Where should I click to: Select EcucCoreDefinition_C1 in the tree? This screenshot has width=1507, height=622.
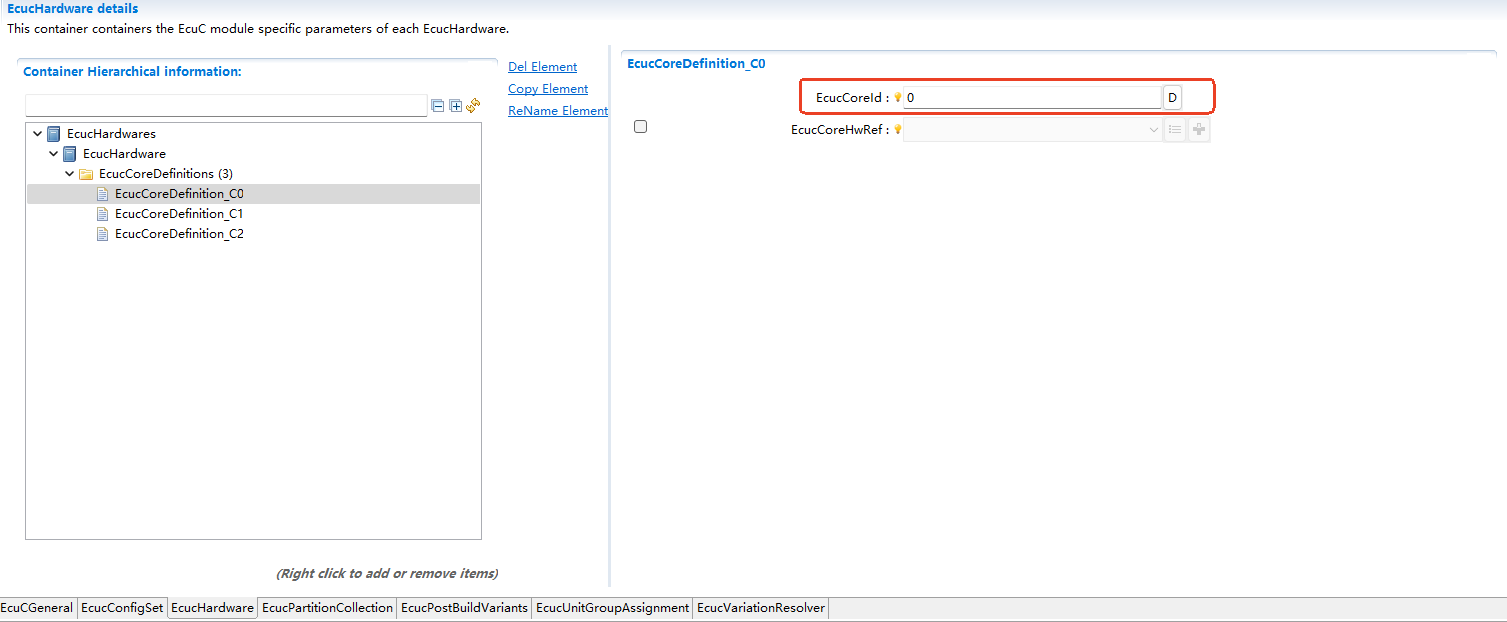[179, 214]
